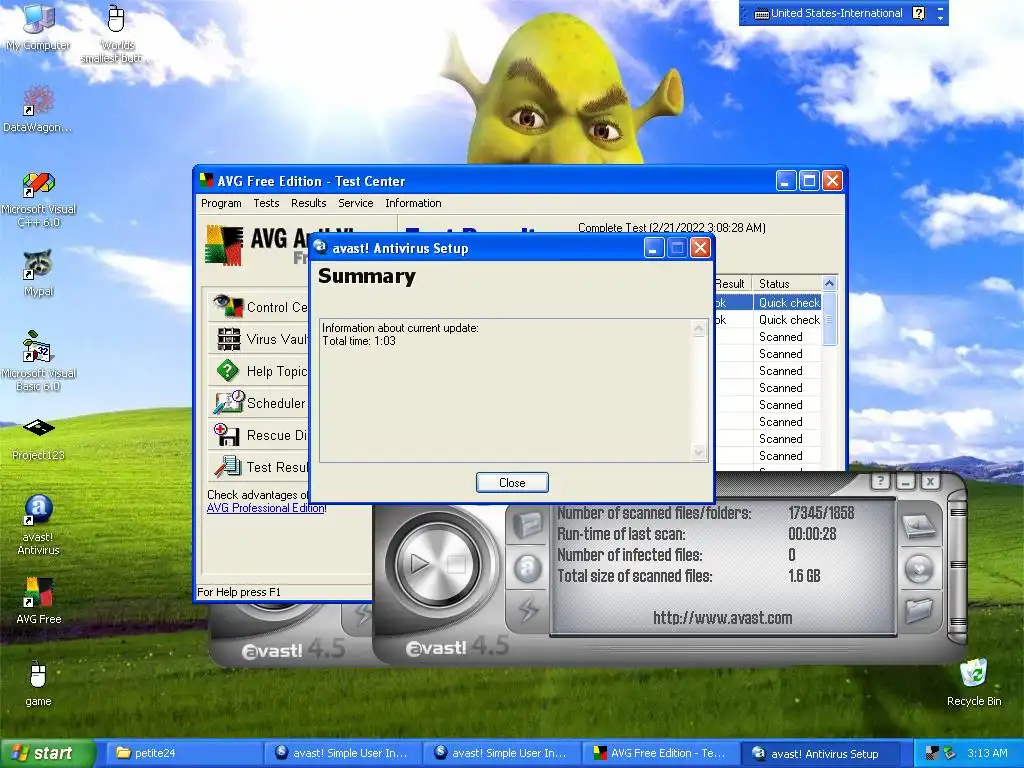
Task: Launch Microsoft Visual C++ 6.0 shortcut
Action: click(39, 200)
